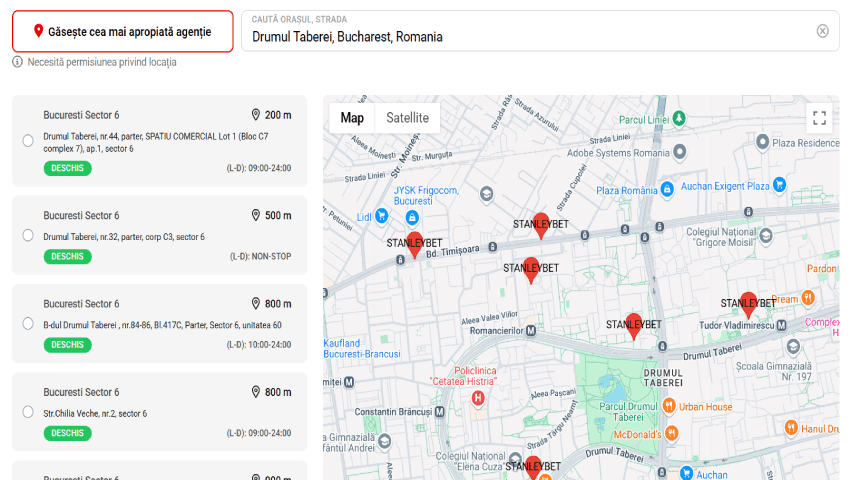Click DESCHIS badge of the 500 m agency
The height and width of the screenshot is (480, 850).
[67, 257]
